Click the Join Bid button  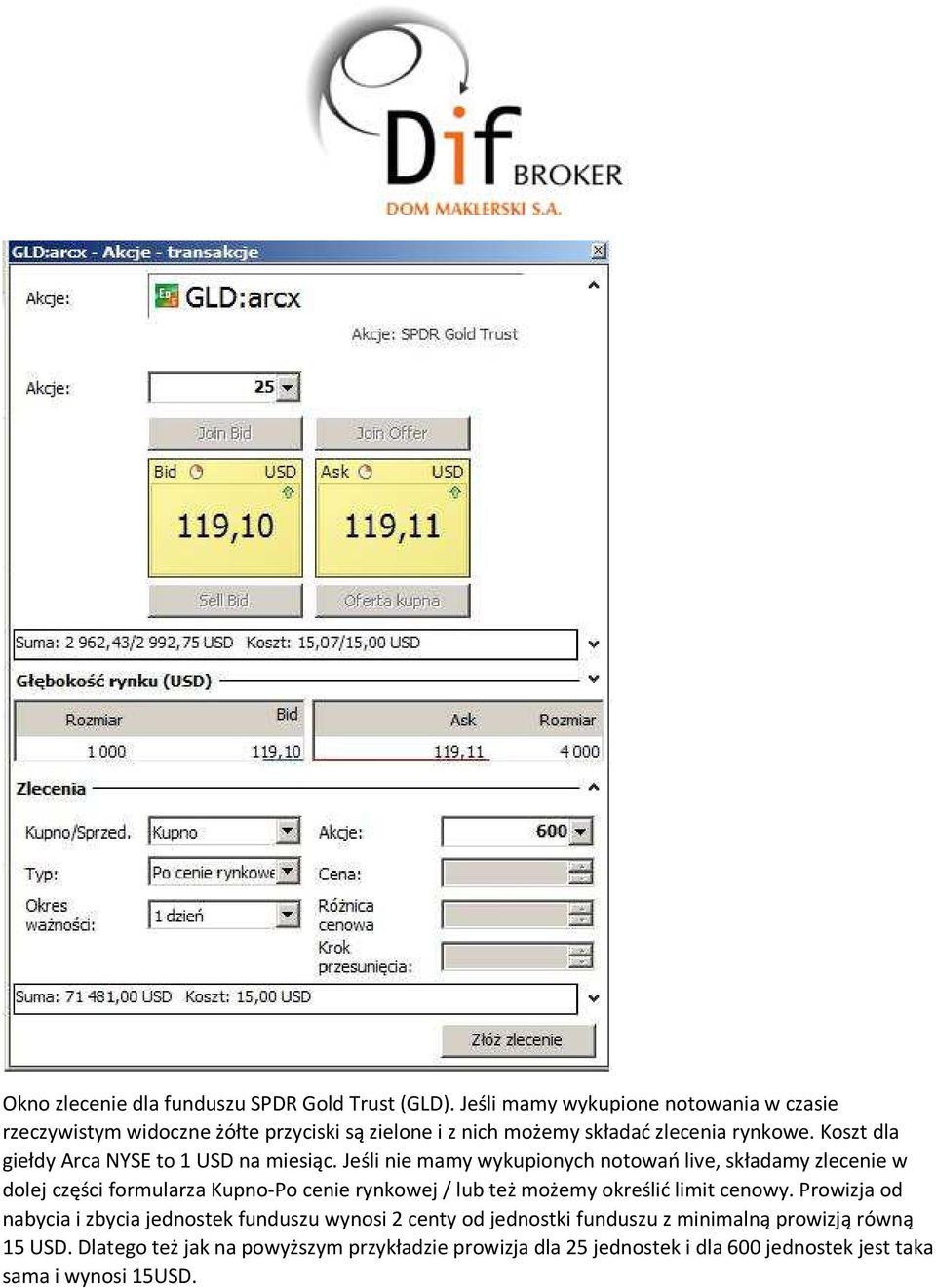tap(225, 433)
